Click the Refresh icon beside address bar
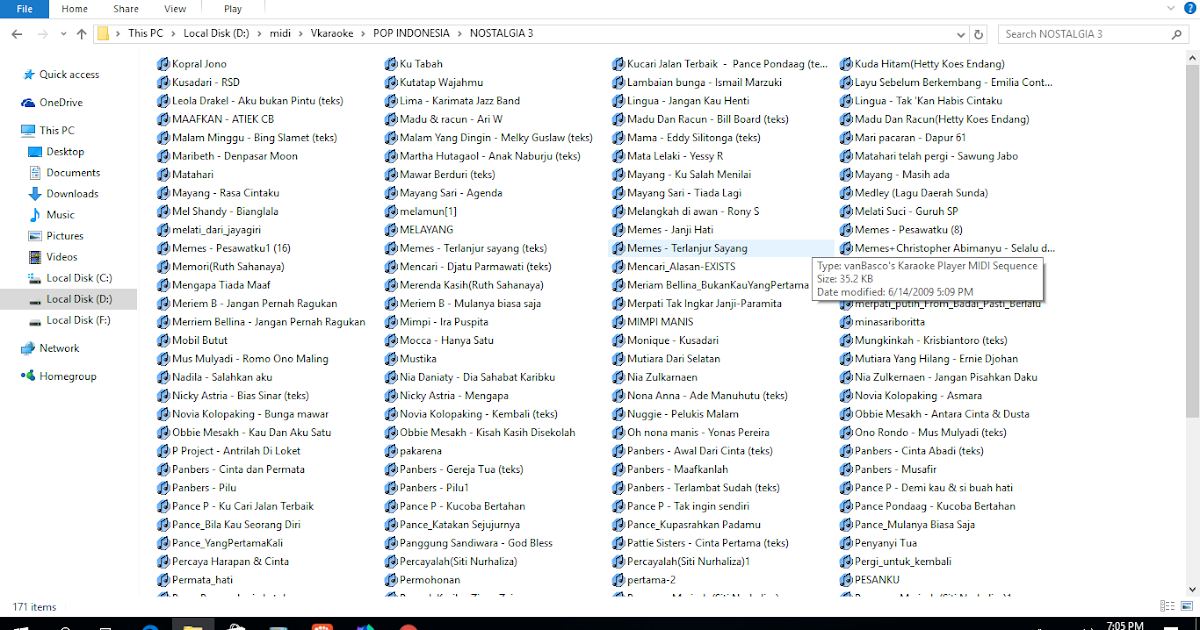This screenshot has width=1200, height=630. [x=981, y=33]
